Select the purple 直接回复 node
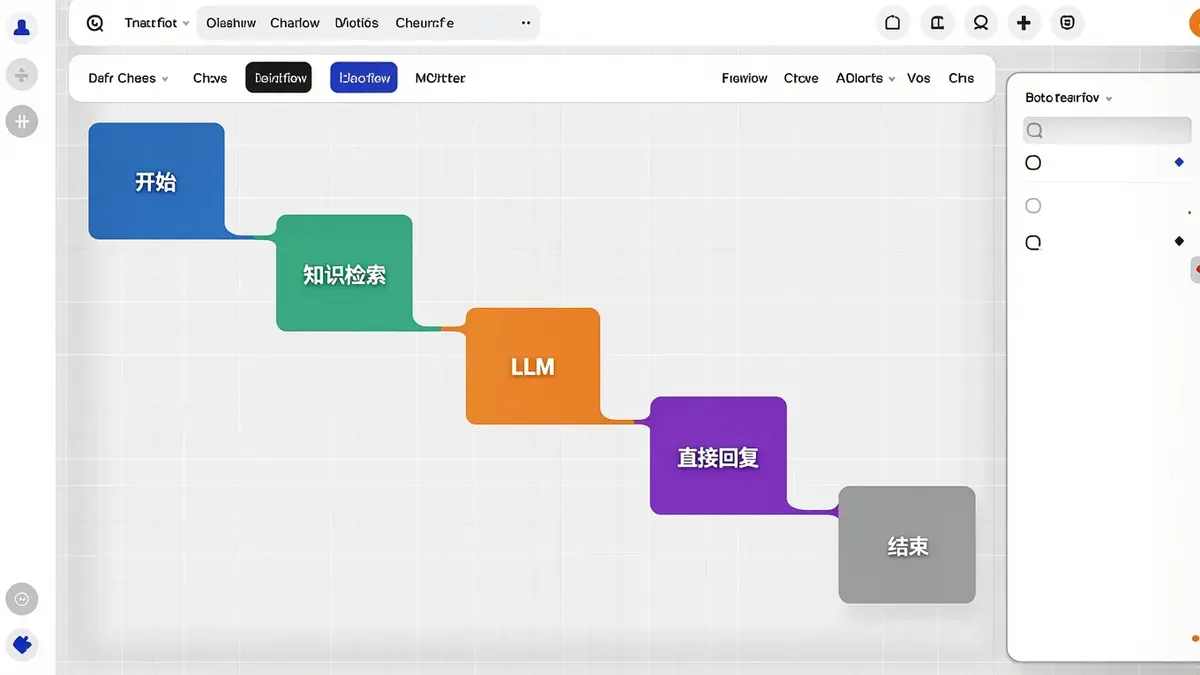The image size is (1200, 675). [x=718, y=456]
